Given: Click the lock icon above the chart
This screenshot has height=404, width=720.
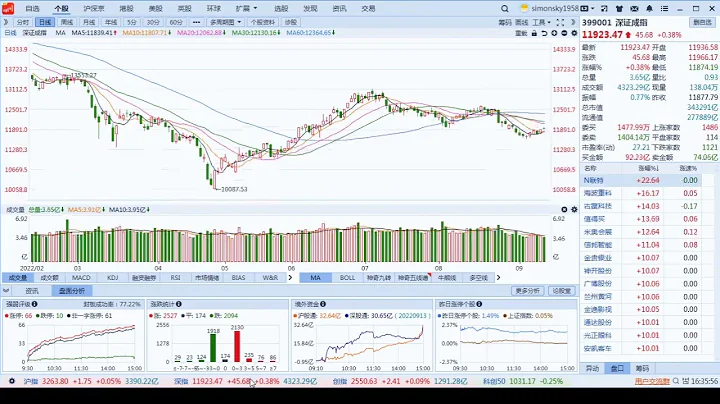Looking at the screenshot, I should tap(534, 33).
